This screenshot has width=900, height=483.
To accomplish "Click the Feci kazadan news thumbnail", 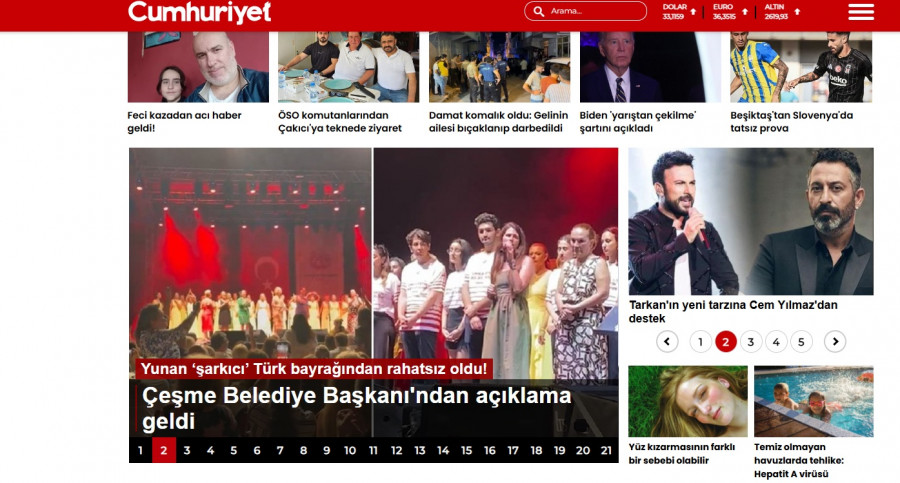I will [x=198, y=67].
